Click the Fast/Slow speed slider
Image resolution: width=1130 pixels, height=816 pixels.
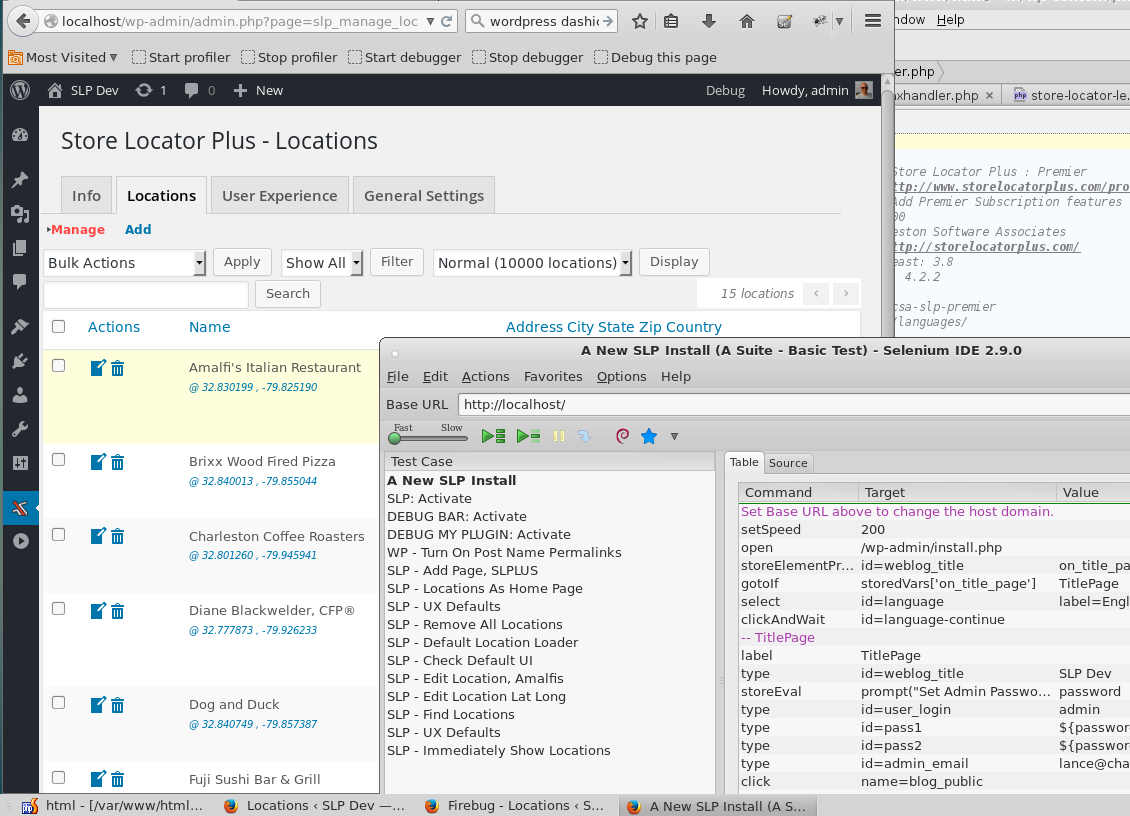428,437
